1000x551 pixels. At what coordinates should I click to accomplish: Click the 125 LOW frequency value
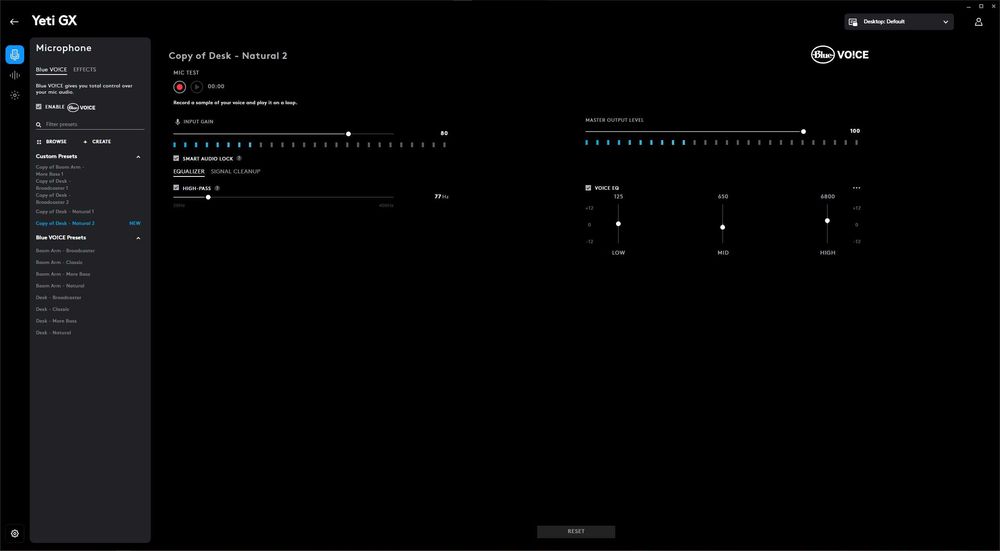618,197
